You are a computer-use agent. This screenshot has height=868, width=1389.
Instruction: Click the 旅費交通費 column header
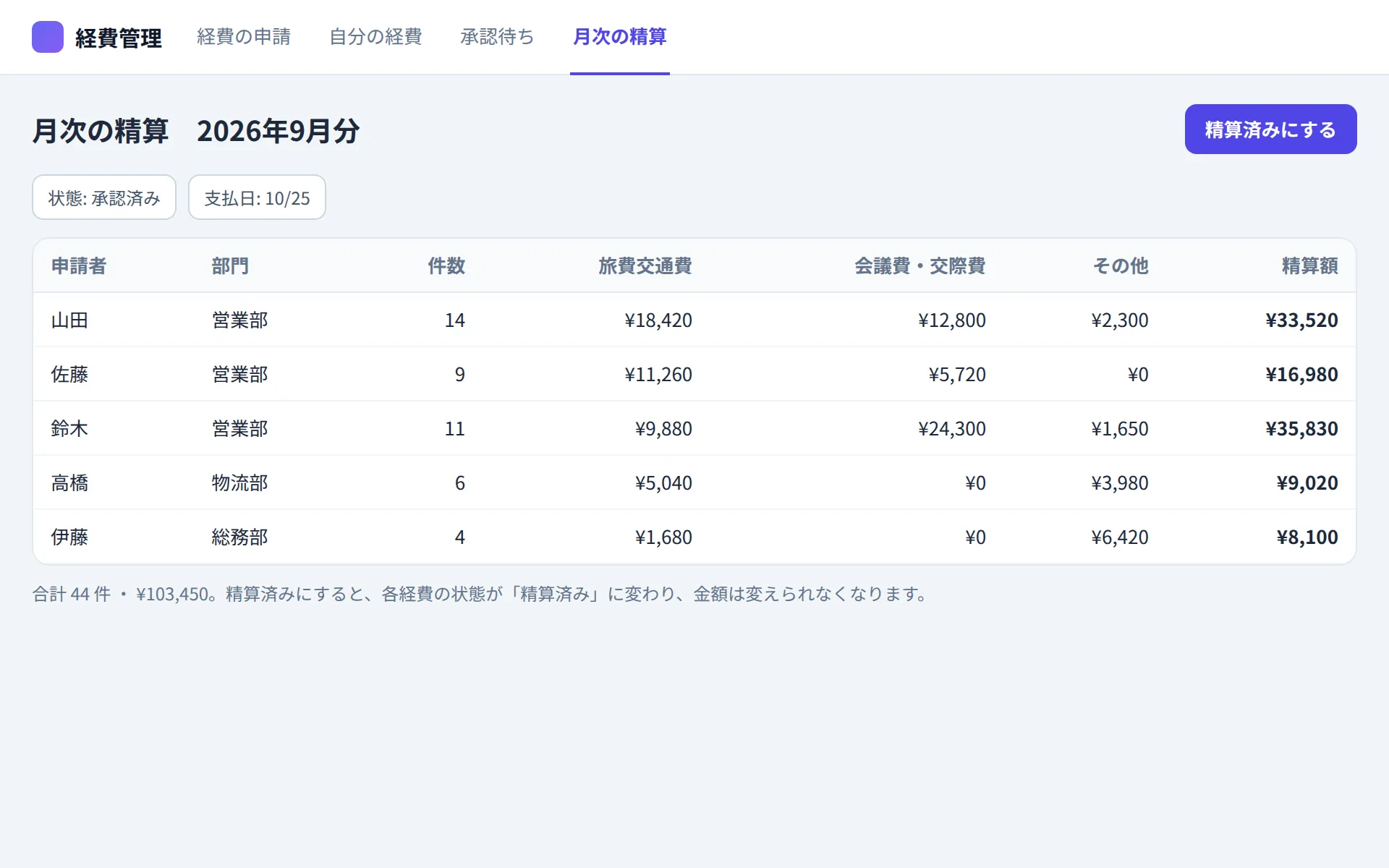pos(645,266)
